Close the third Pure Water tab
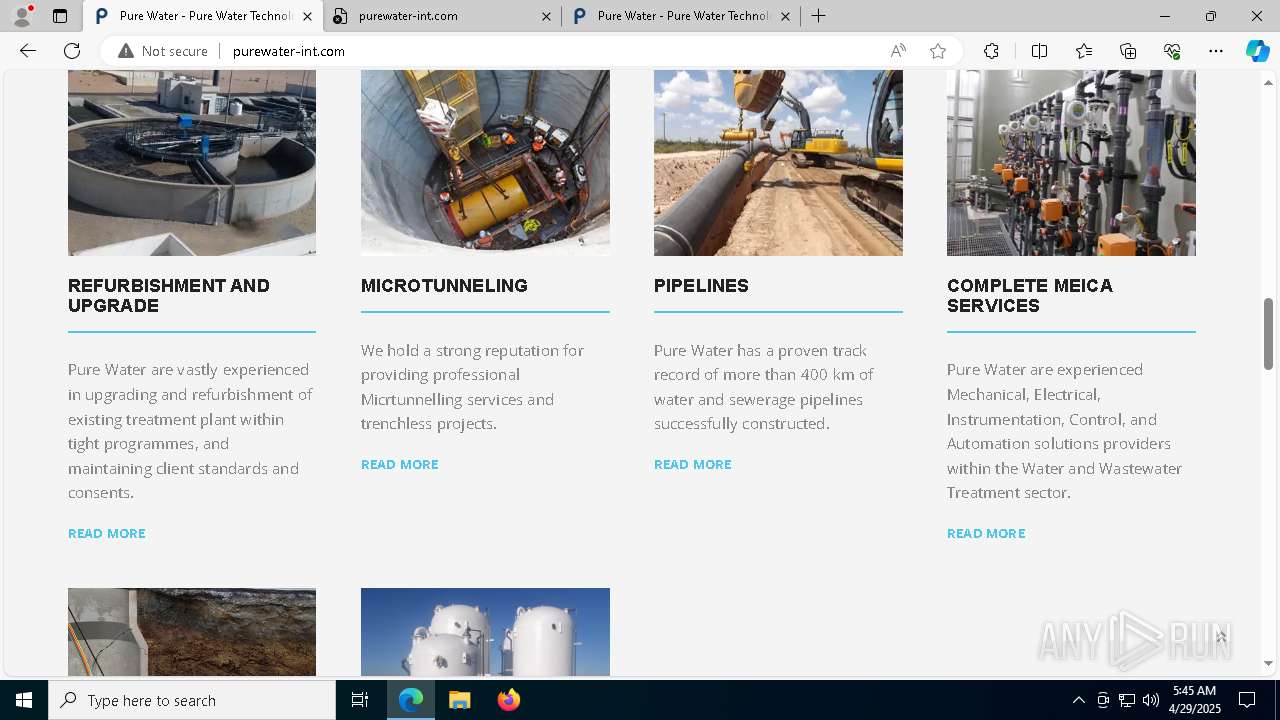The width and height of the screenshot is (1280, 720). (x=785, y=16)
